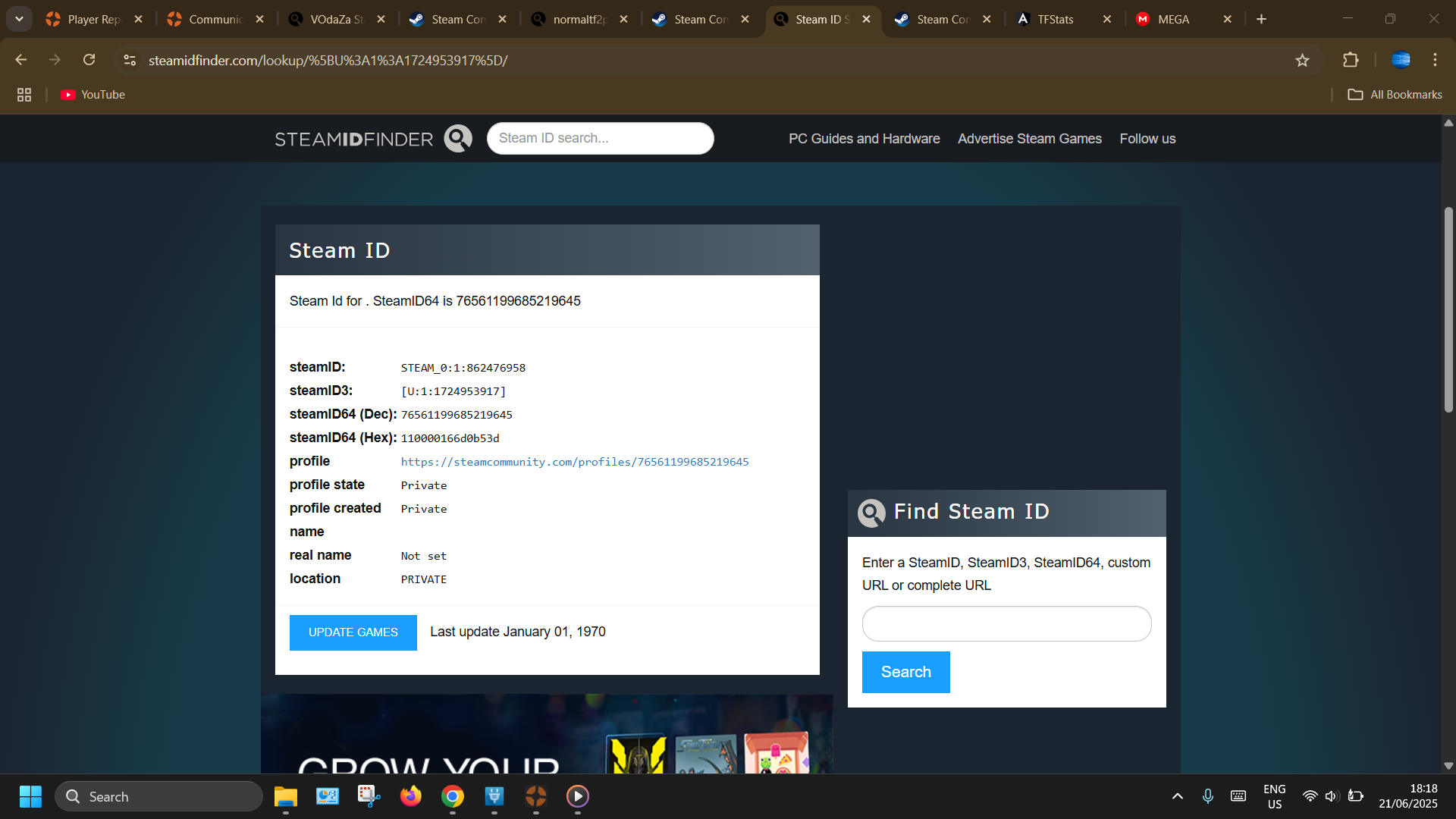1456x819 pixels.
Task: Go back to the previous page
Action: click(21, 60)
